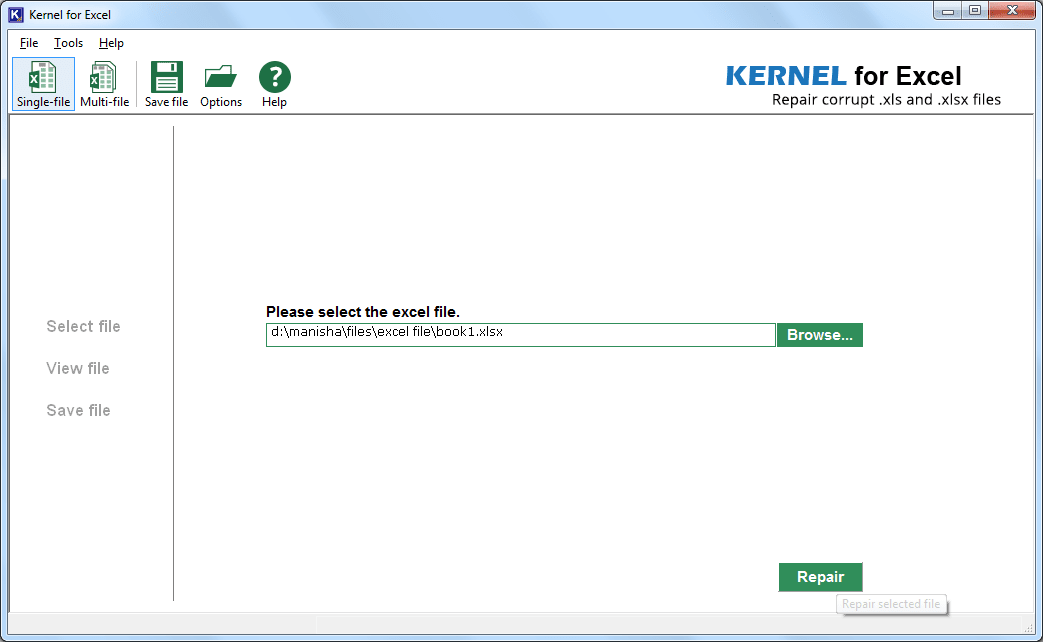Click the Browse... button

[x=820, y=335]
